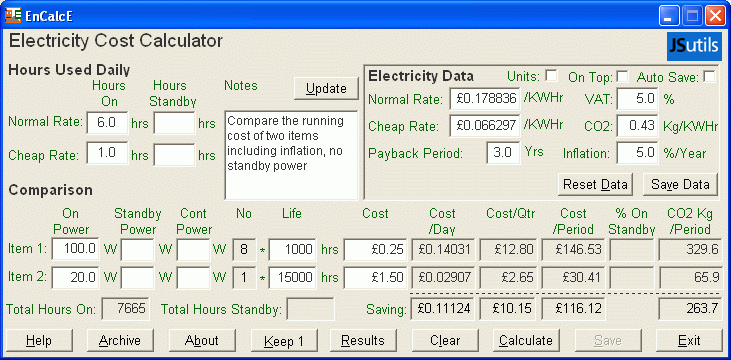The width and height of the screenshot is (731, 360).
Task: Click the Cheap Rate Hours Standby field
Action: (174, 154)
